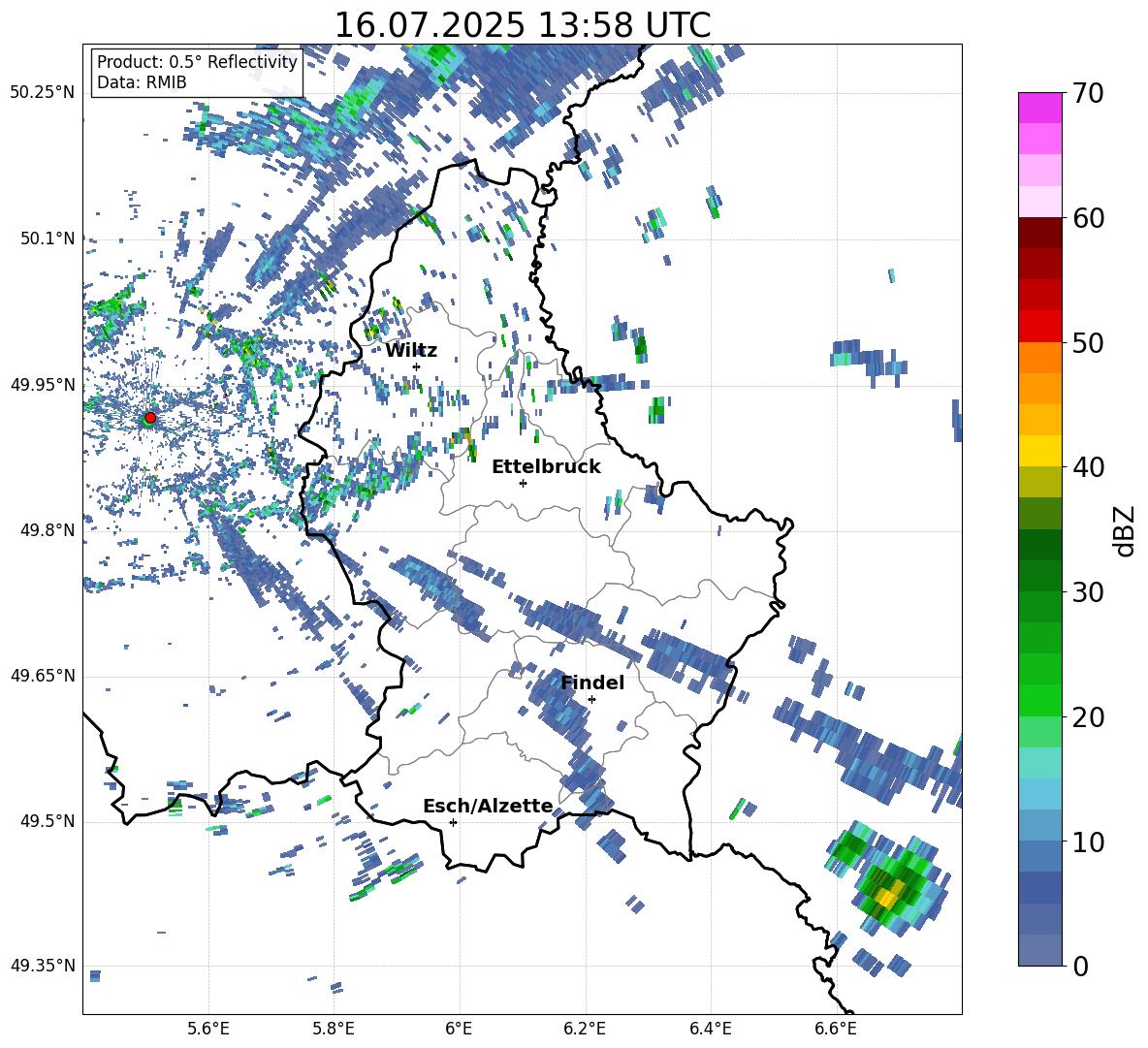1148x1048 pixels.
Task: Click the 5.6°E longitude label
Action: coord(208,1029)
